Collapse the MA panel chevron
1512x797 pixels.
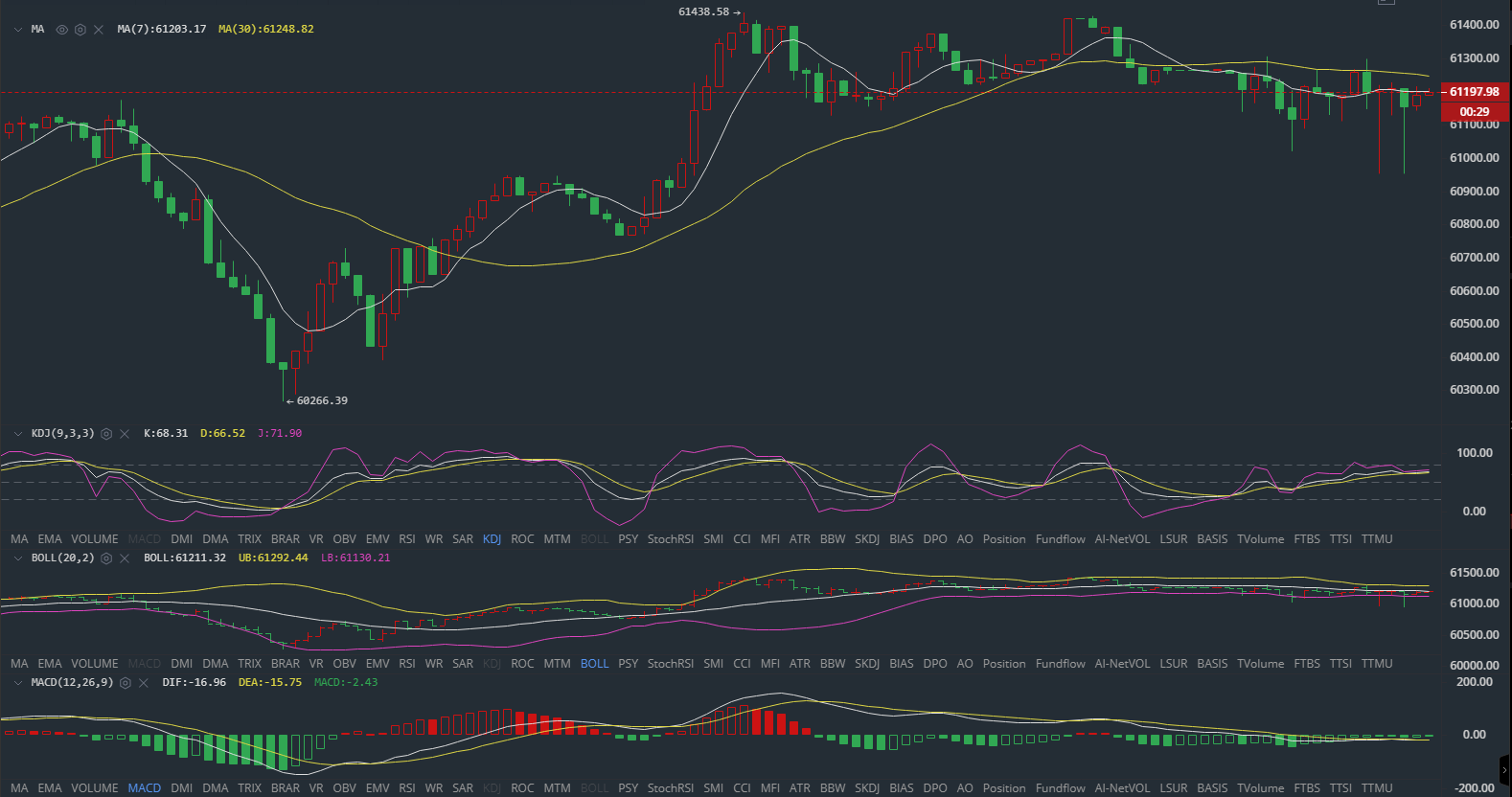(x=18, y=30)
